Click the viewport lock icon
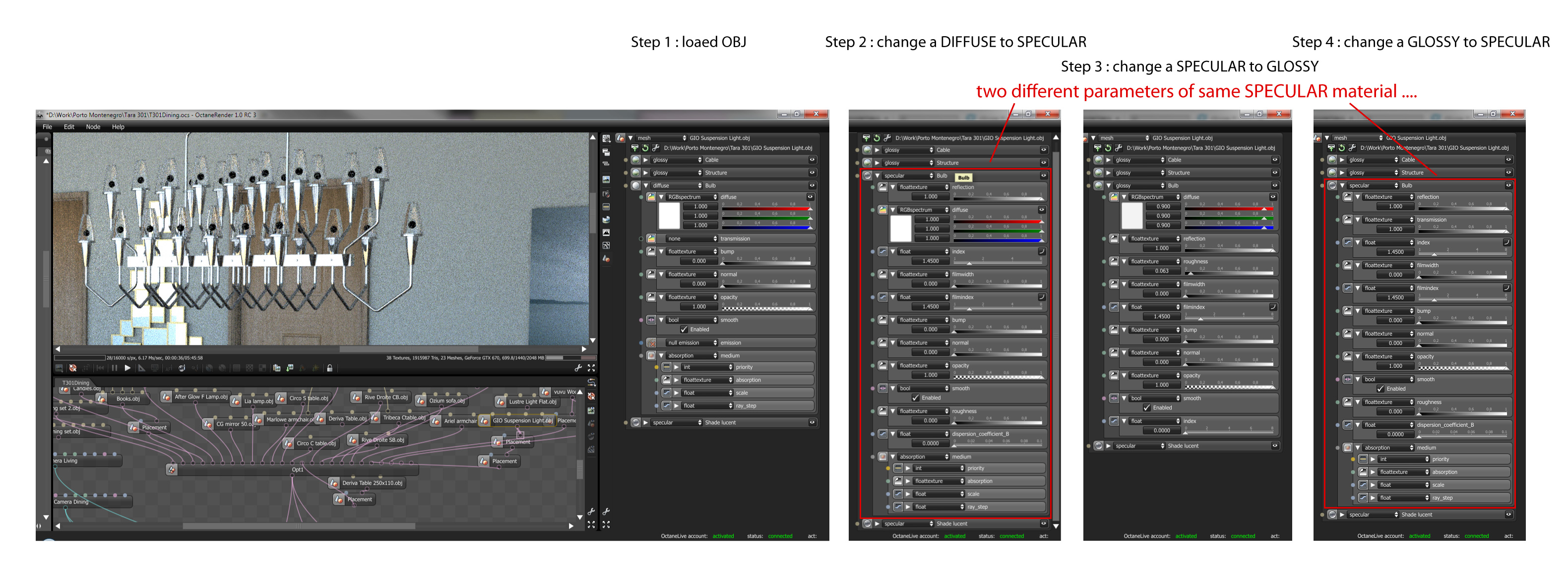This screenshot has width=1568, height=571. [x=329, y=368]
